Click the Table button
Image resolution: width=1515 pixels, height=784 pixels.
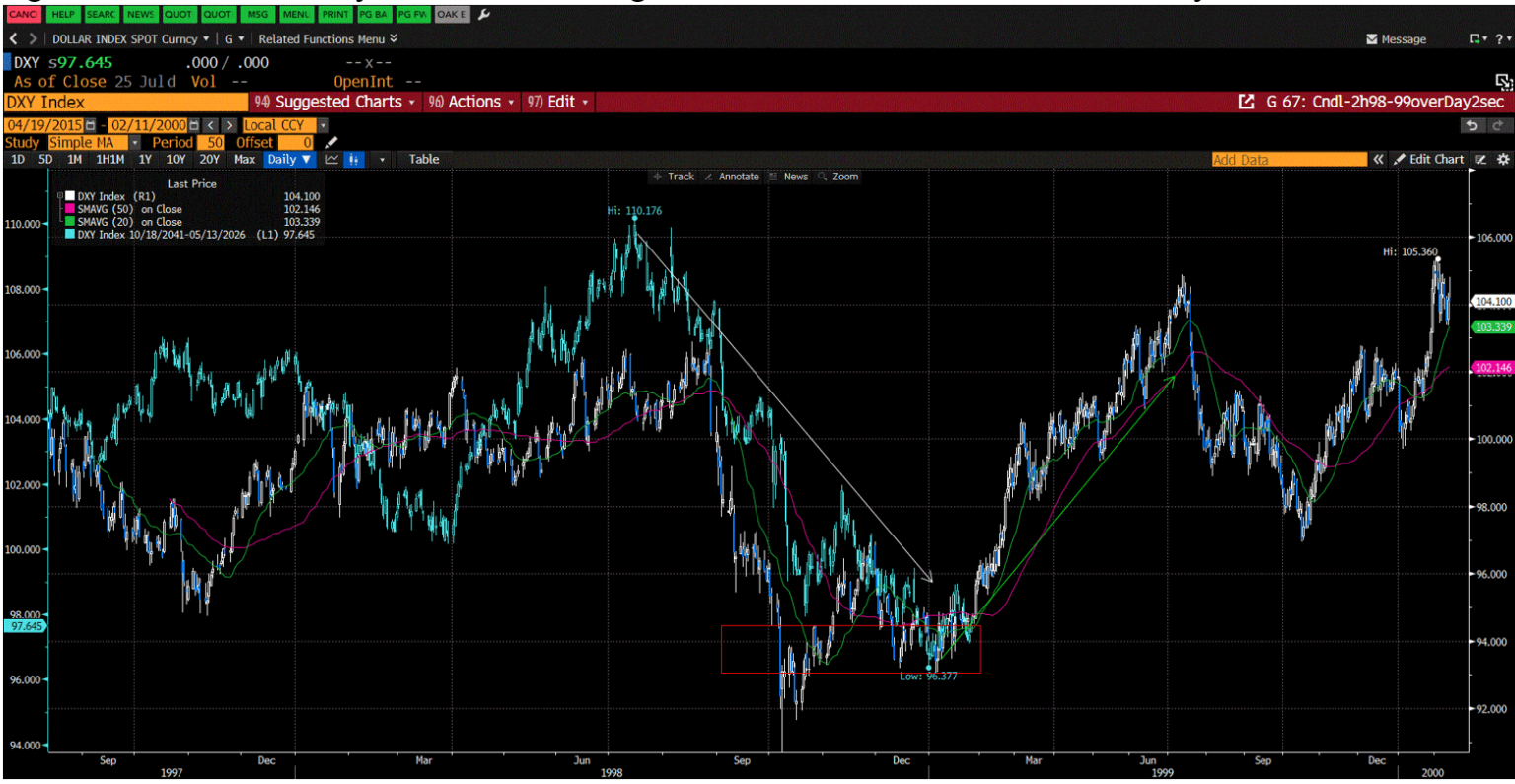(x=422, y=159)
